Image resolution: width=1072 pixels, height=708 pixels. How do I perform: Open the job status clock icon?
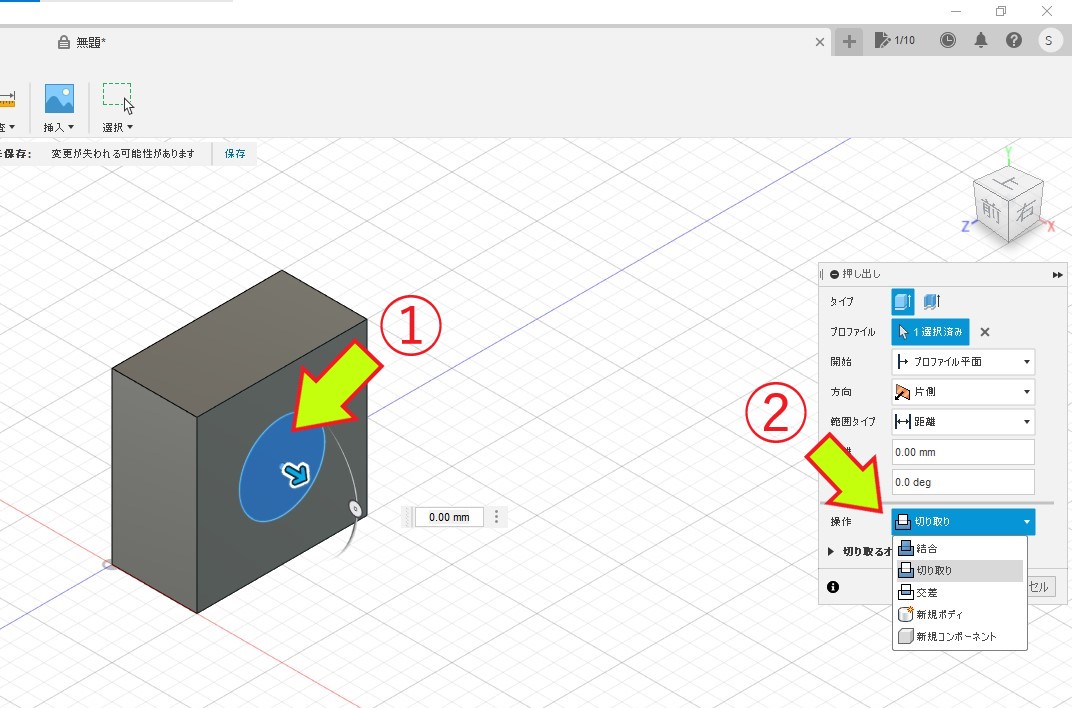[948, 40]
